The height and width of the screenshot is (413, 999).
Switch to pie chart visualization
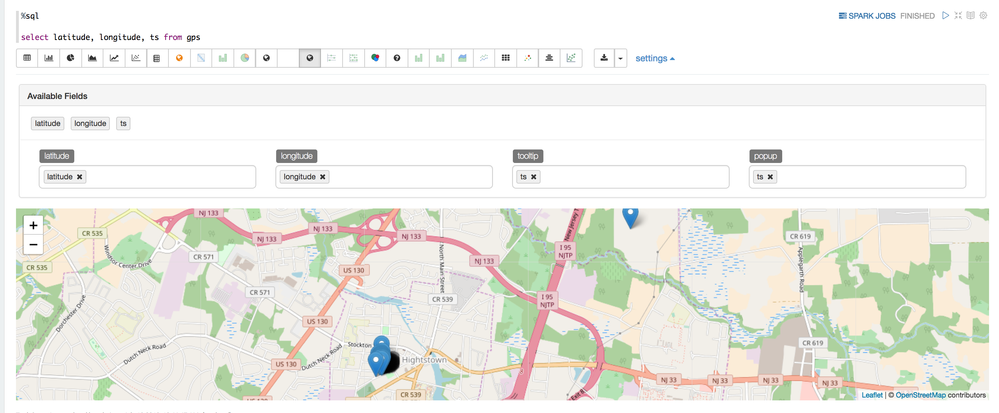[71, 58]
